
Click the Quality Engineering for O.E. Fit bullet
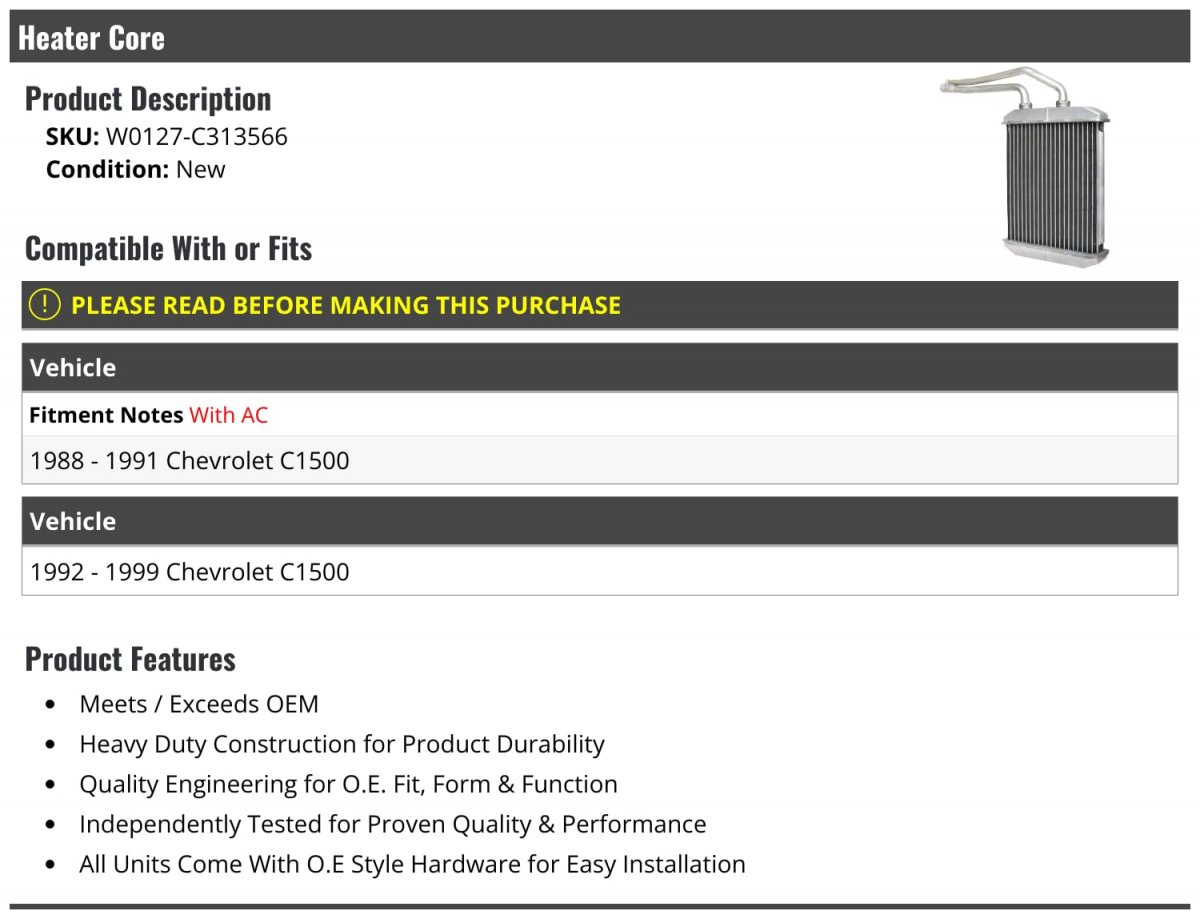[x=349, y=784]
